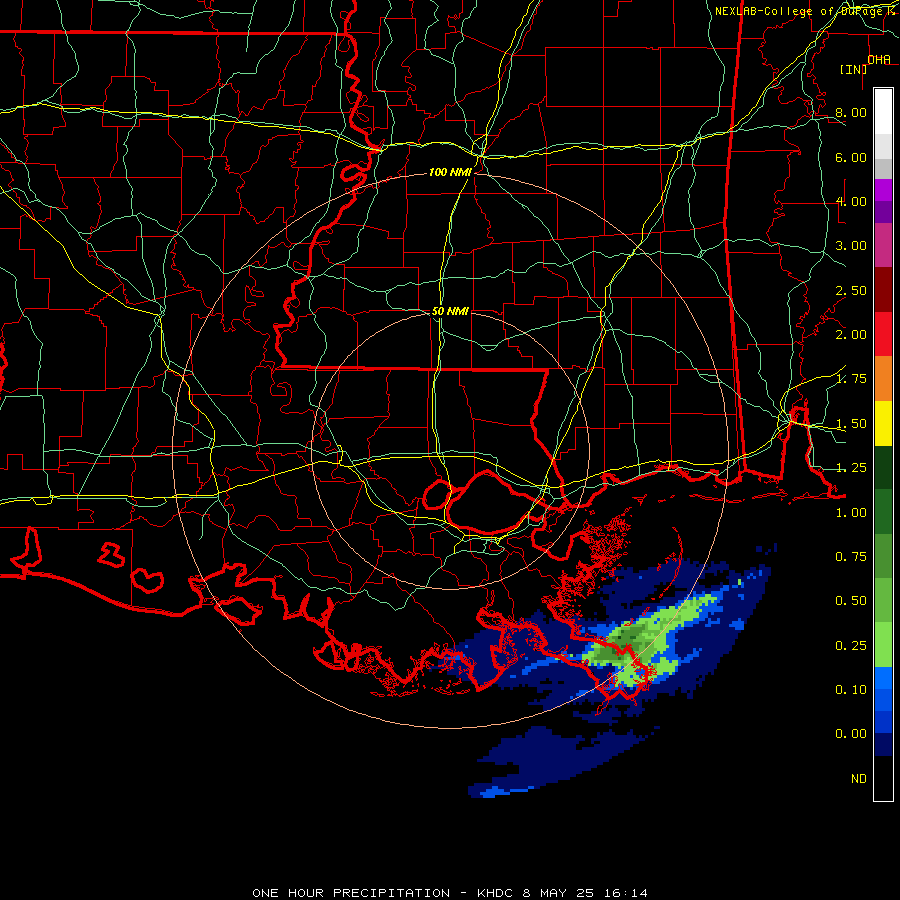Select the 0.75 legend value
The width and height of the screenshot is (900, 900).
851,557
